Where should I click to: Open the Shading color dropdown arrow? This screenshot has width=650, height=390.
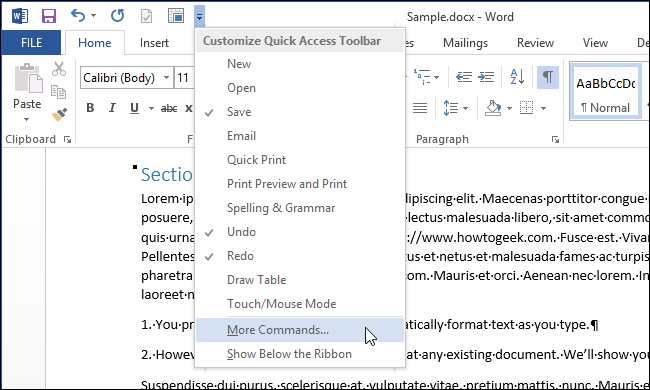coord(509,109)
